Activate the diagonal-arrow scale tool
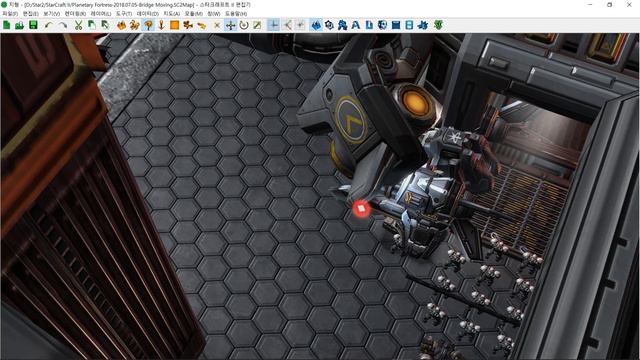 point(257,25)
